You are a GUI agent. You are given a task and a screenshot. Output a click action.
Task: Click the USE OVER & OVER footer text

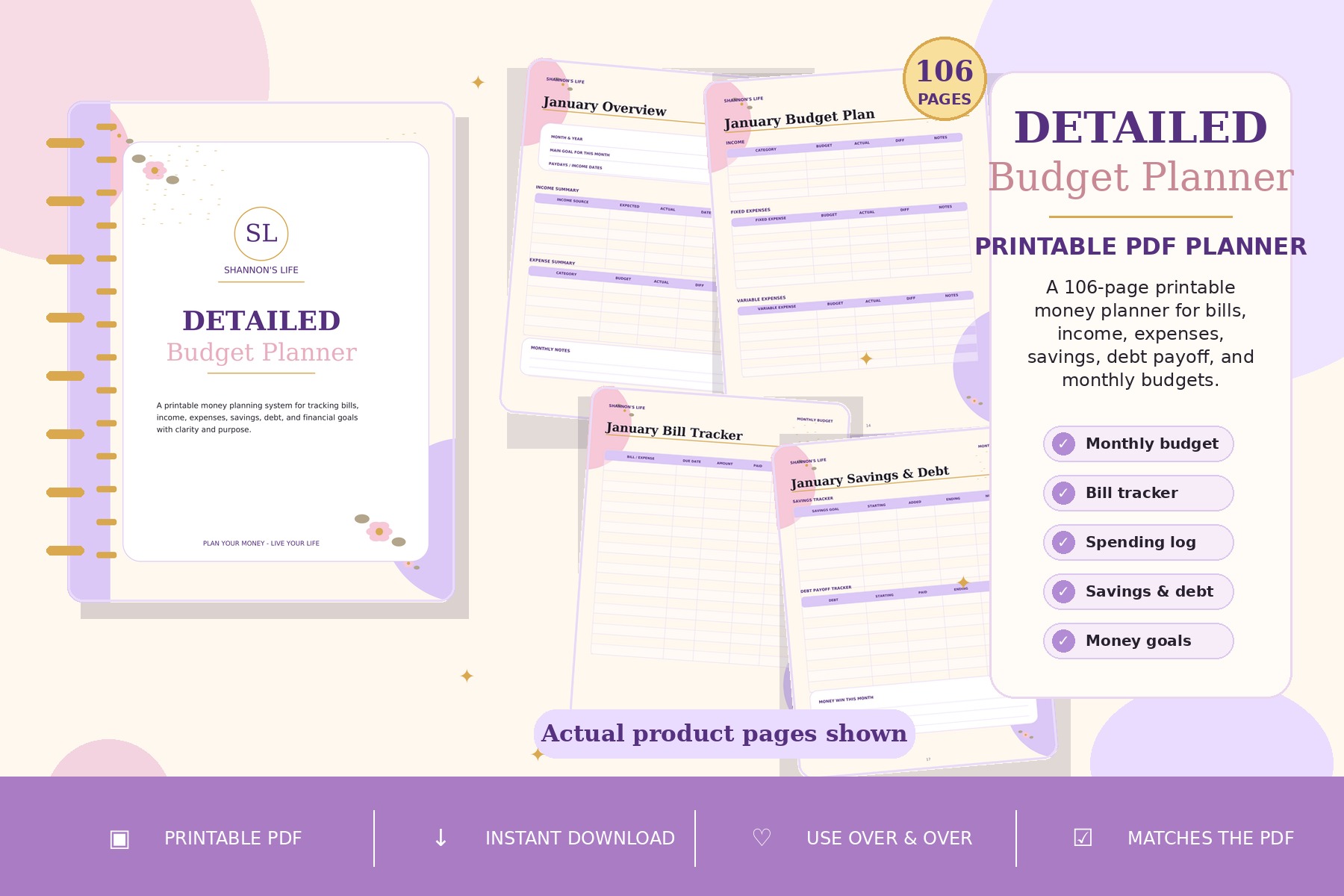click(889, 839)
